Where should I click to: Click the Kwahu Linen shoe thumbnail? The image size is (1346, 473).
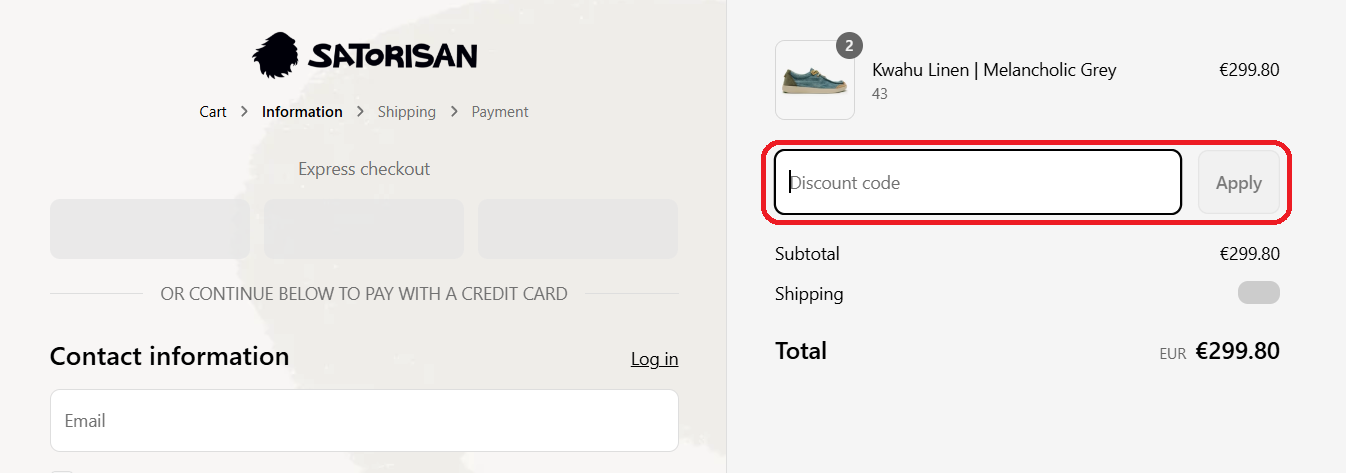814,81
